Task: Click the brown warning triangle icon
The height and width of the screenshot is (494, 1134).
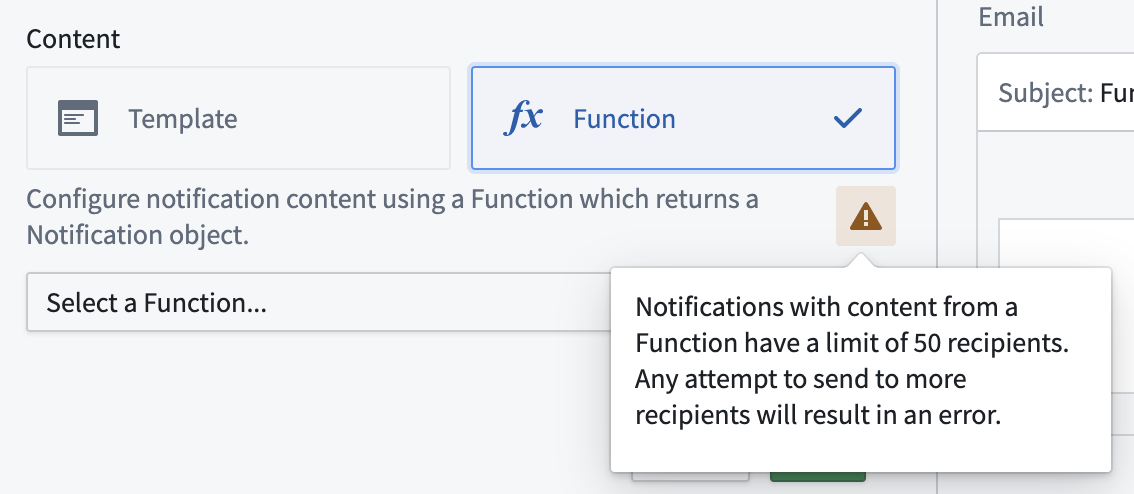Action: coord(866,215)
